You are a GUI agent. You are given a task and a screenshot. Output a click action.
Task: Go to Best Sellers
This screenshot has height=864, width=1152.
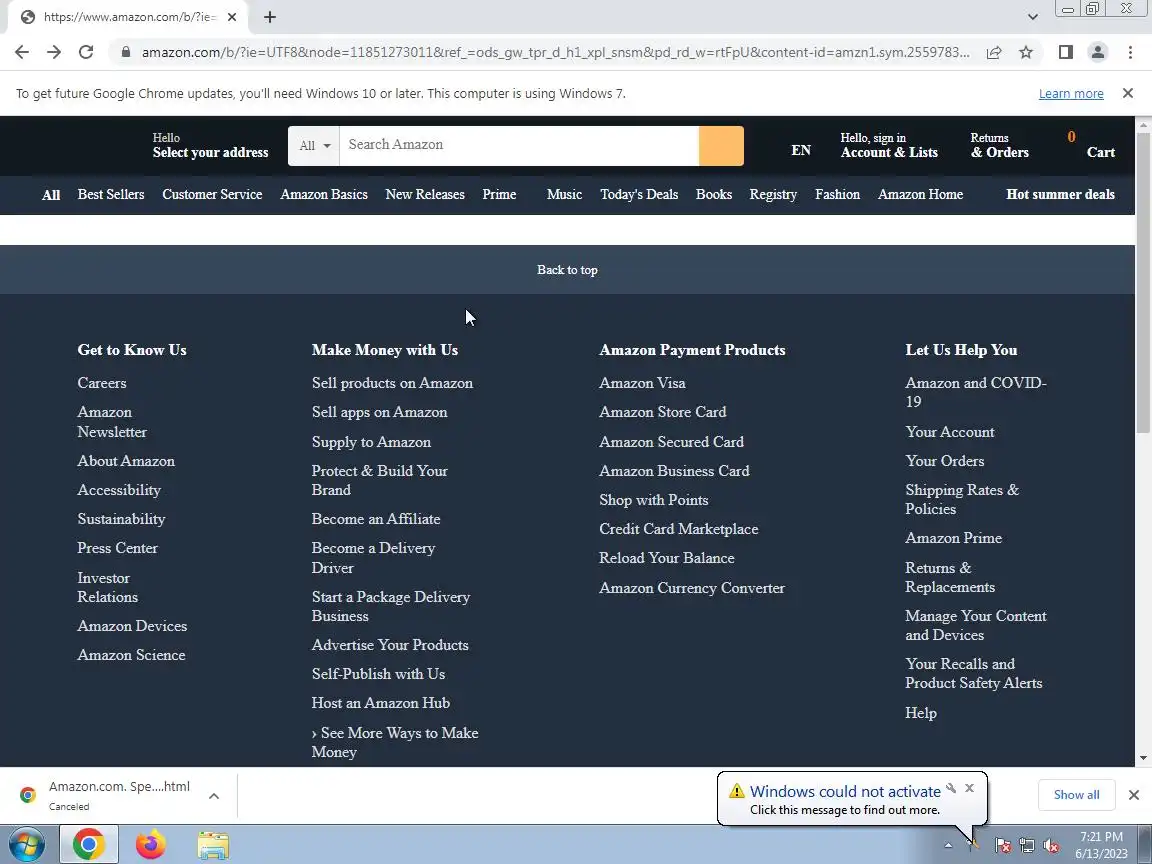pyautogui.click(x=111, y=194)
